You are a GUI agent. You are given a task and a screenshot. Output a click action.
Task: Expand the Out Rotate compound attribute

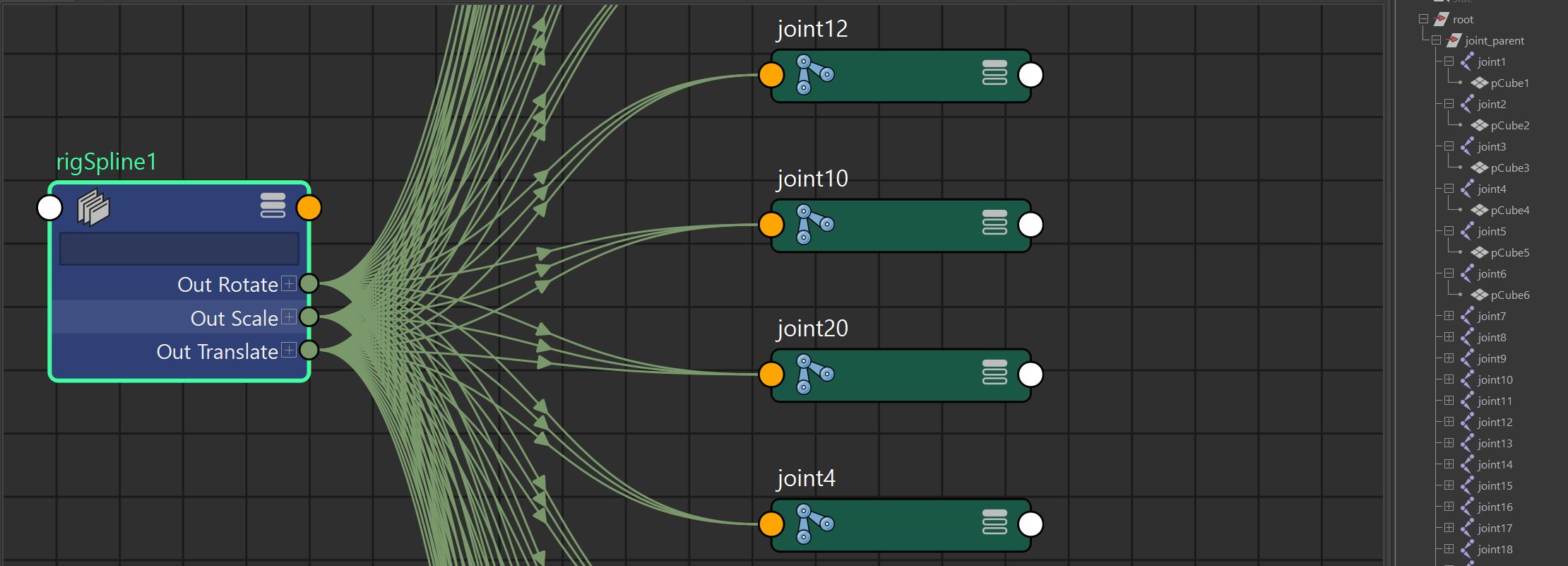click(289, 284)
